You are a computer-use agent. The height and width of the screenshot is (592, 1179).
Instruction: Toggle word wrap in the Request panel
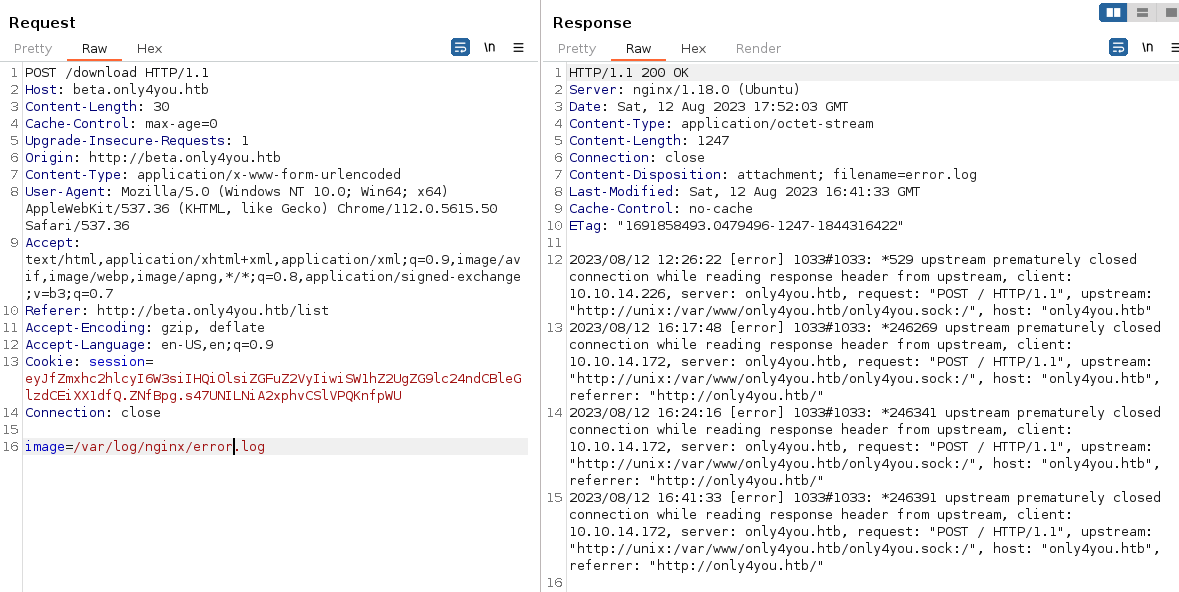coord(460,47)
